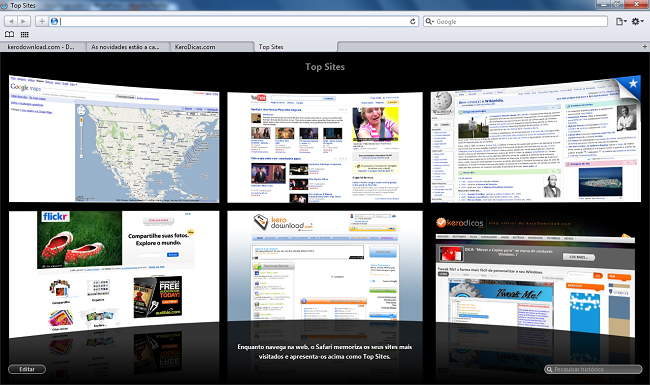This screenshot has width=650, height=385.
Task: Focus the Google search field
Action: pyautogui.click(x=515, y=21)
